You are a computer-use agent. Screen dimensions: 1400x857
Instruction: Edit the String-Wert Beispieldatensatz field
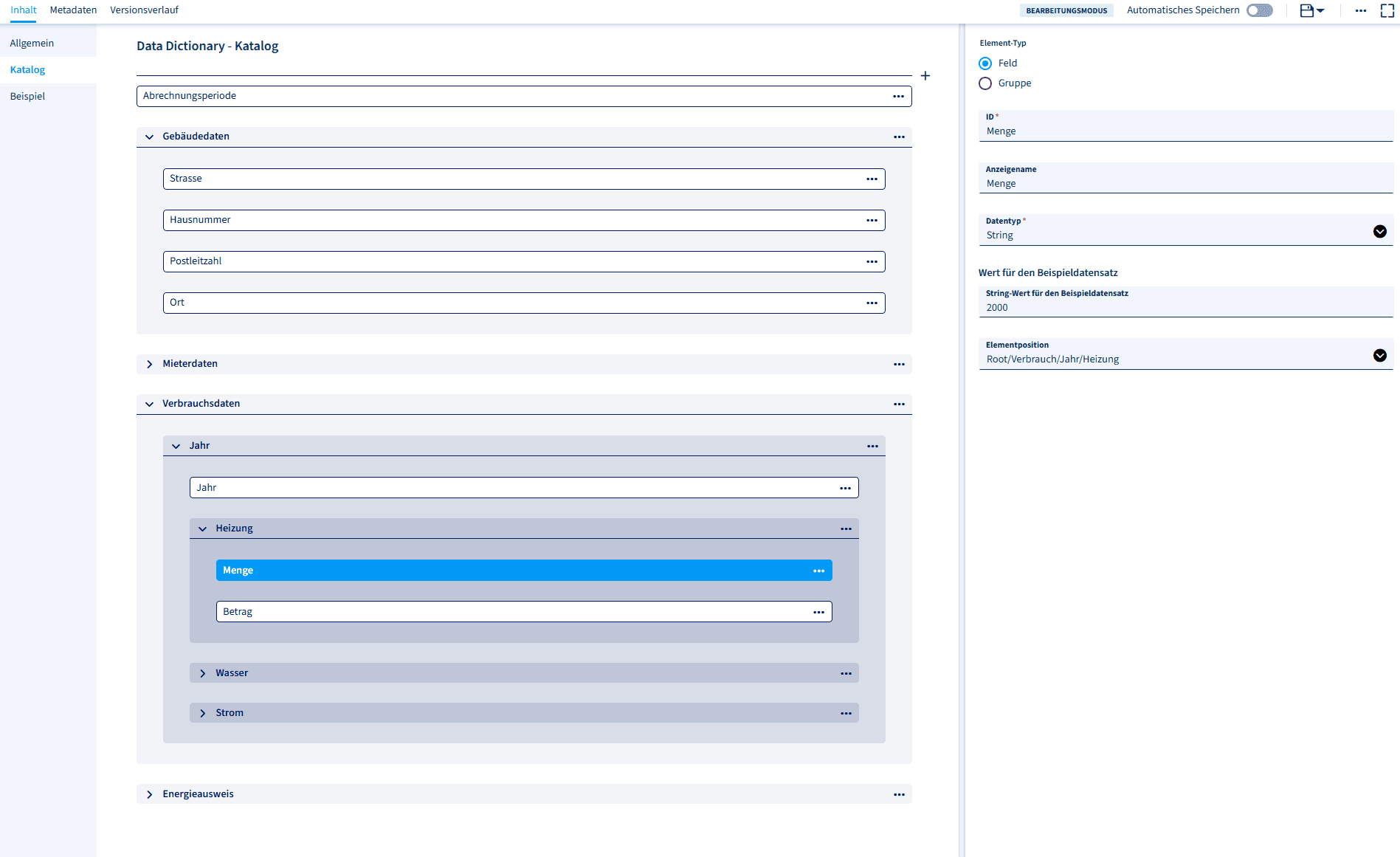(x=1186, y=302)
